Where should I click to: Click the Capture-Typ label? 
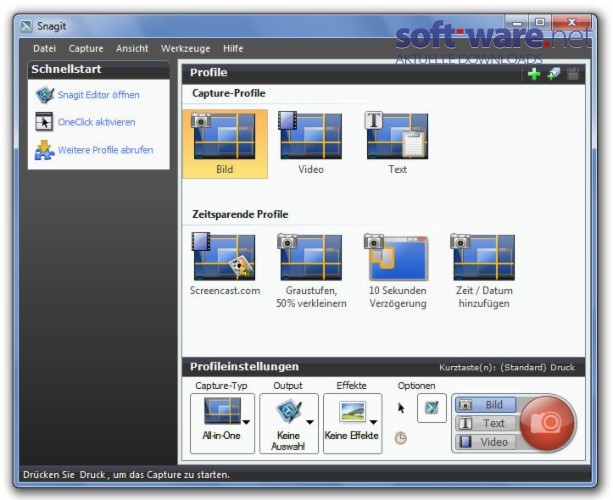tap(221, 386)
